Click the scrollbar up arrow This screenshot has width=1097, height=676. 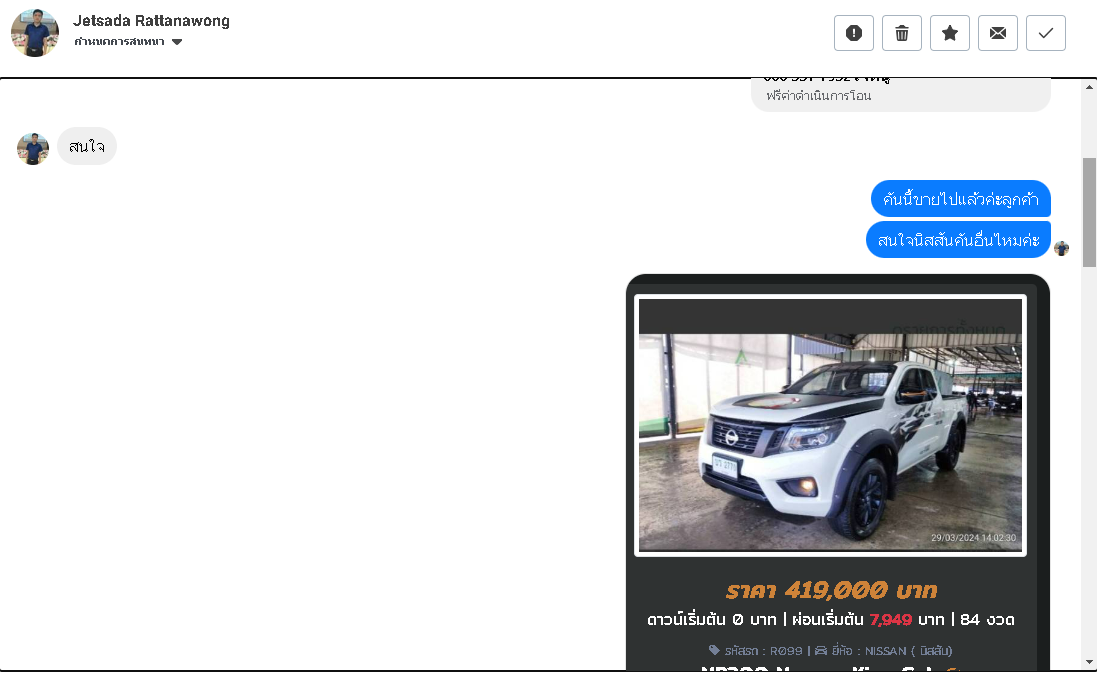pos(1089,87)
